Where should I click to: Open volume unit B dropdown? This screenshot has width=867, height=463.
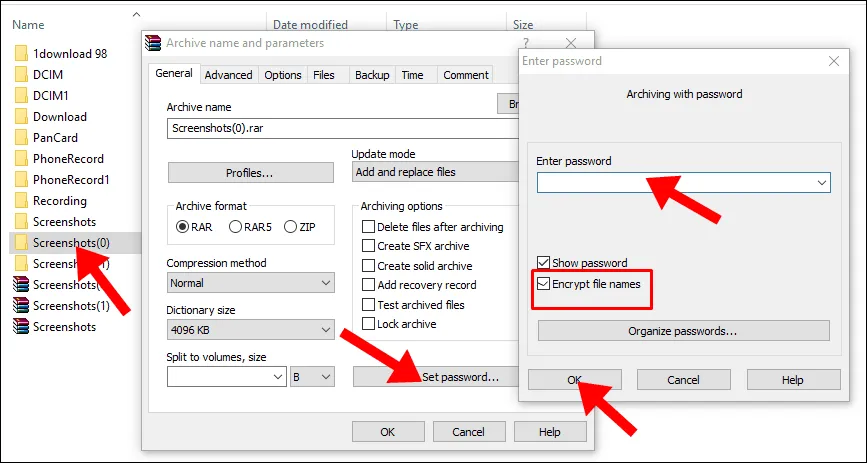(x=312, y=378)
